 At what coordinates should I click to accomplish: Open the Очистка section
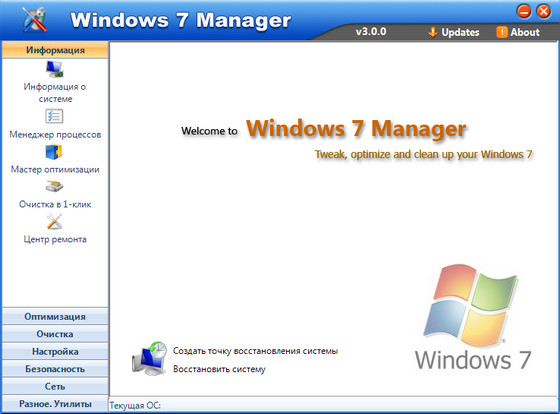click(x=55, y=334)
